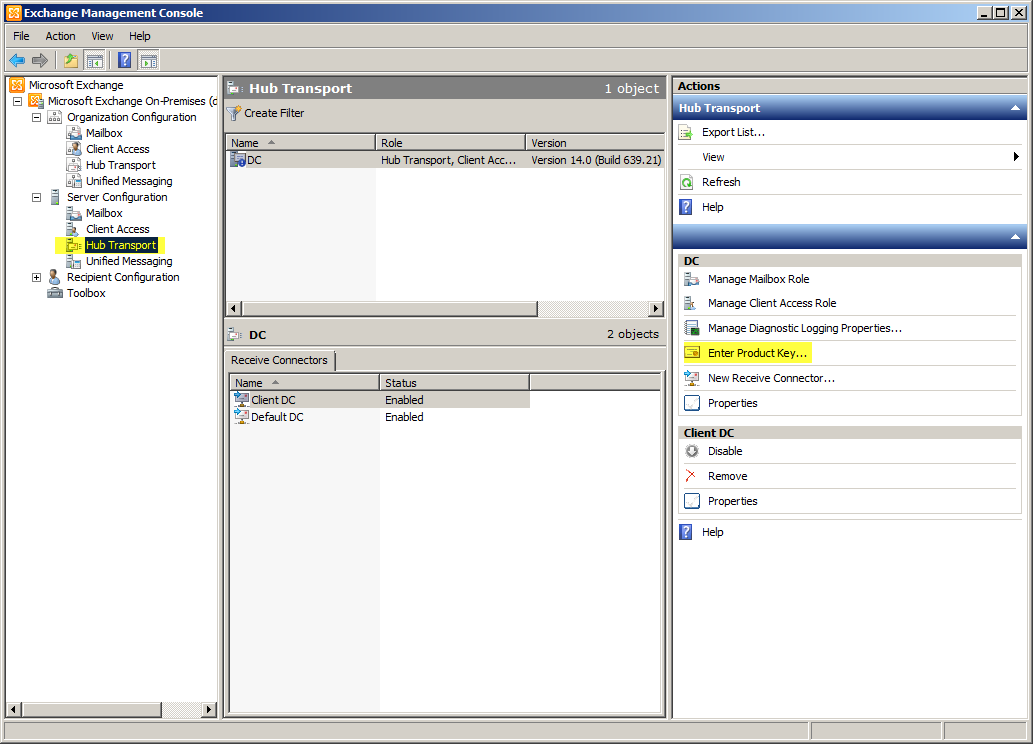Open the View submenu arrow in Actions

coord(1016,157)
